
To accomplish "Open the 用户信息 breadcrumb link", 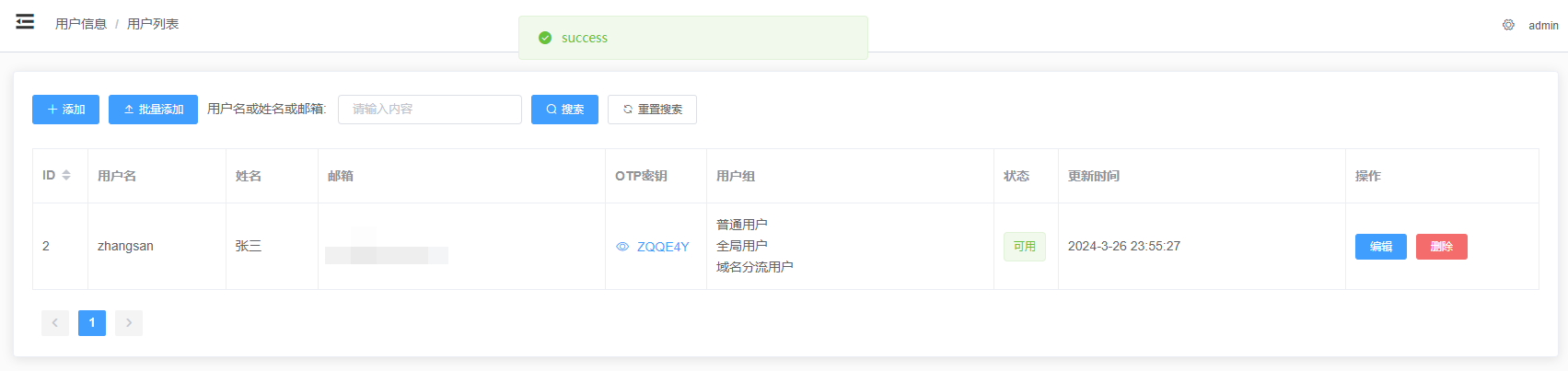I will 81,24.
